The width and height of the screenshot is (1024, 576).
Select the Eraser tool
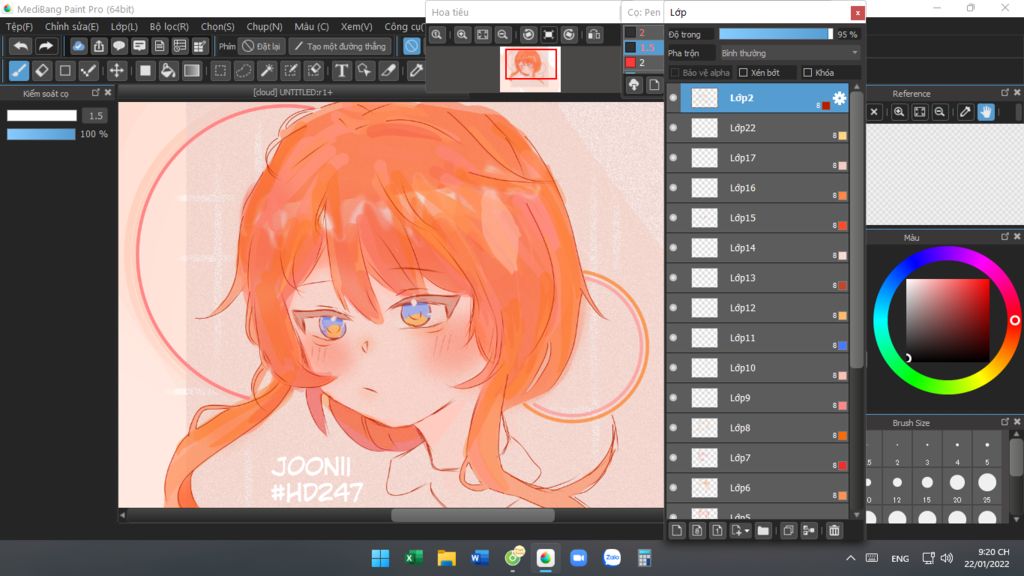(x=42, y=71)
